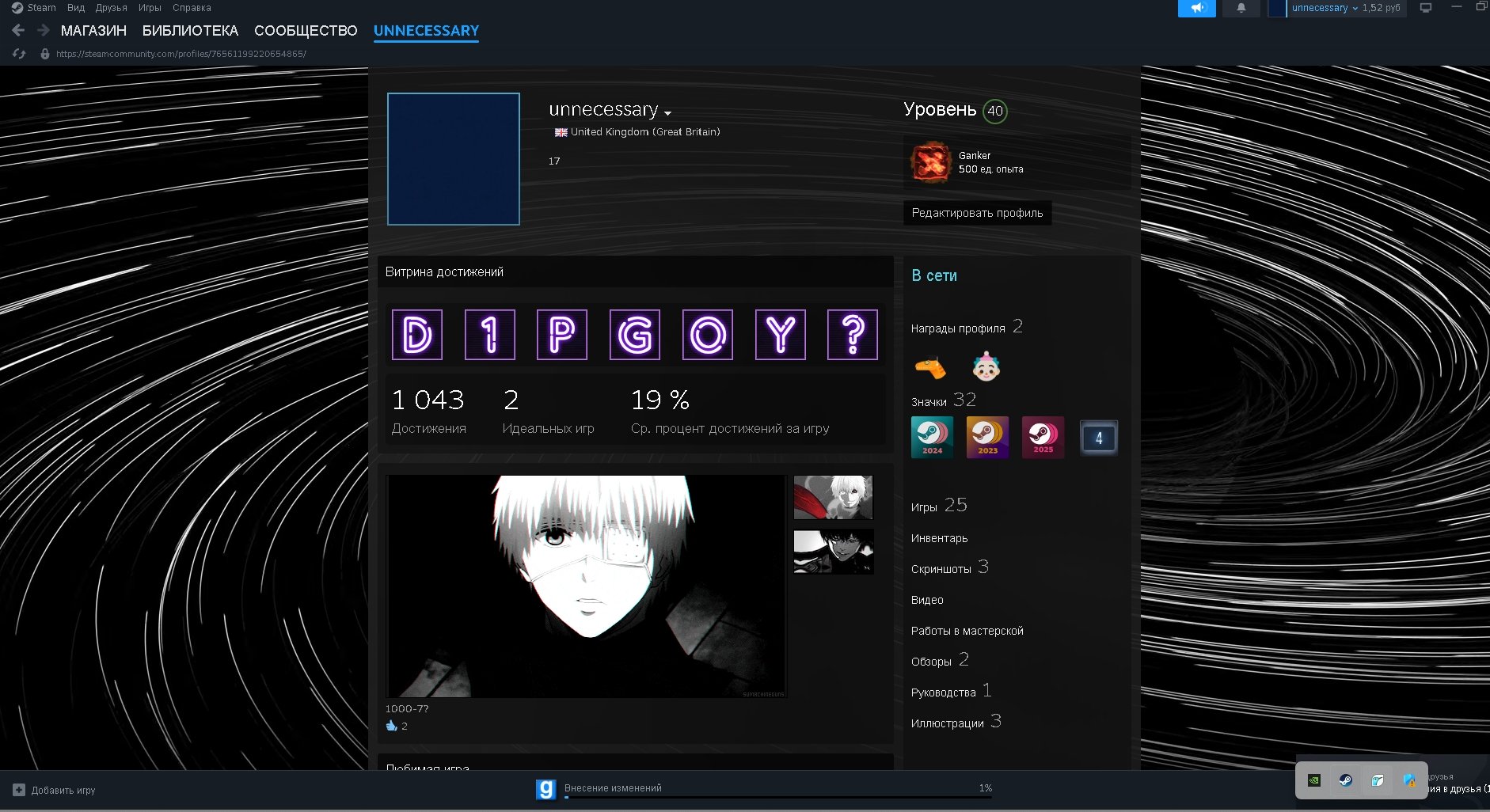Open the Друзья menu
1490x812 pixels.
(112, 8)
